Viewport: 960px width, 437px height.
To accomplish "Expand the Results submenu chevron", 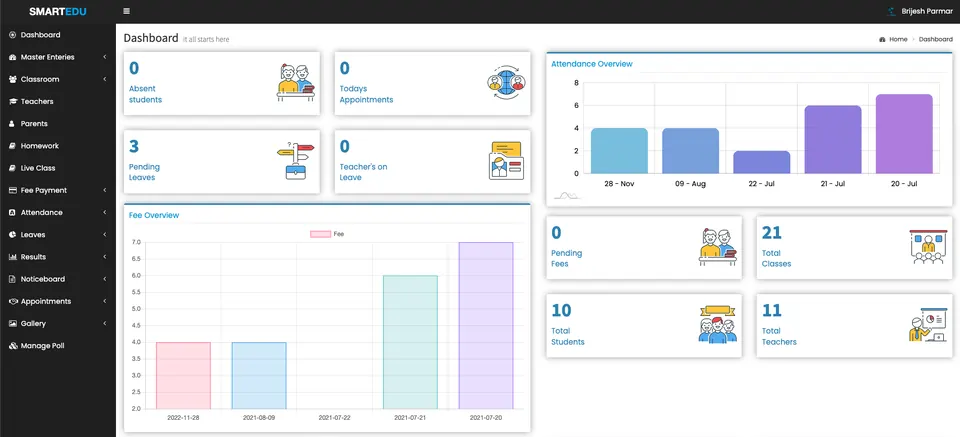I will 105,257.
